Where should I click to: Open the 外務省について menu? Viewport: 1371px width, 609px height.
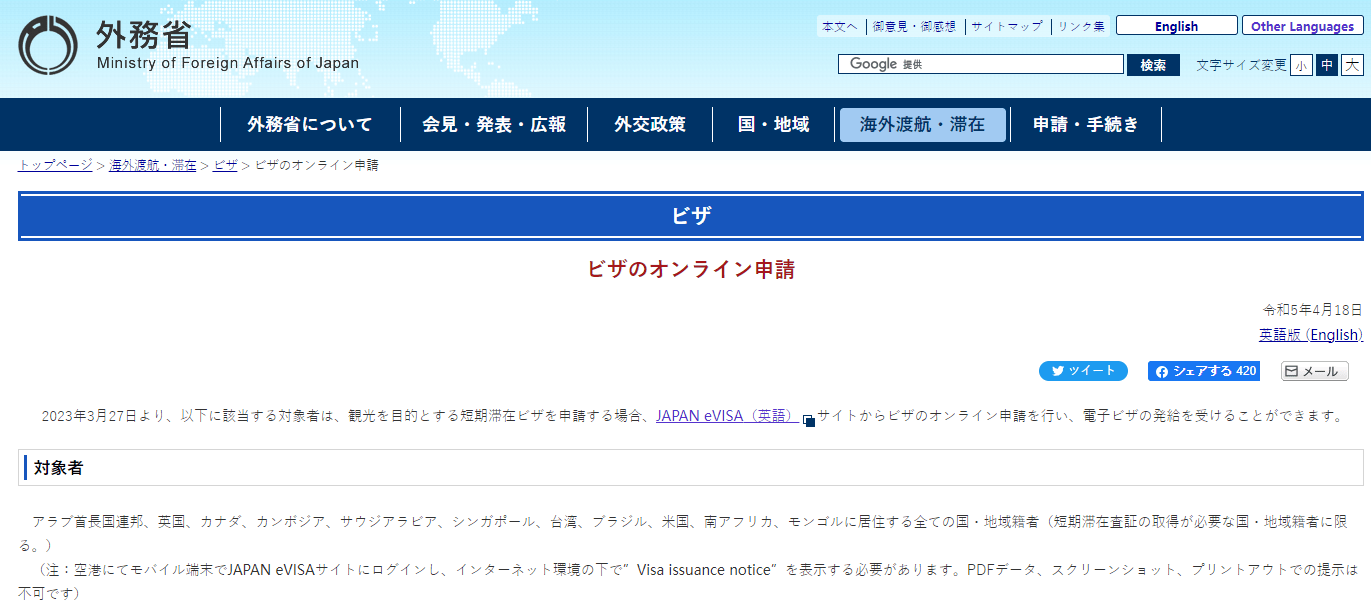310,125
